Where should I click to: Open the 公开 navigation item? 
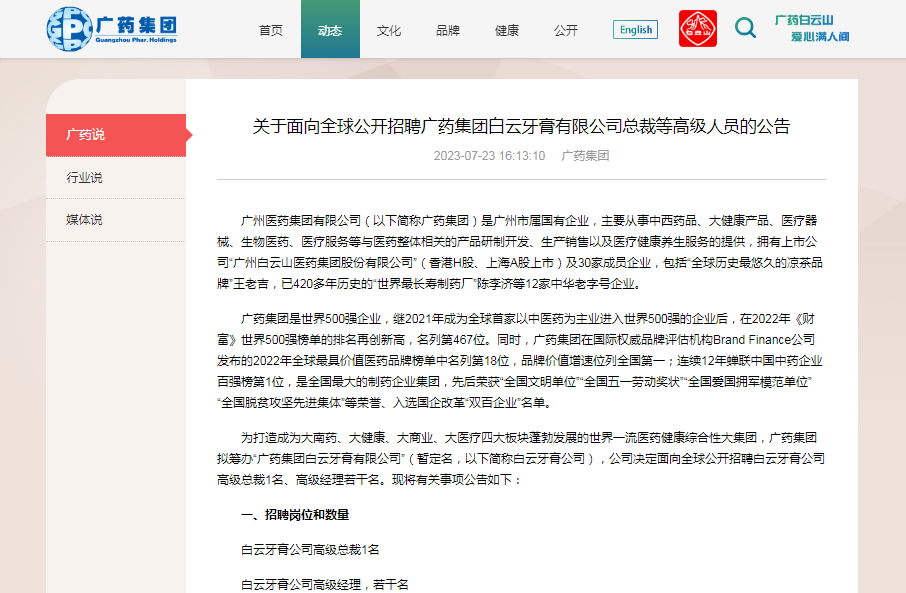tap(566, 30)
